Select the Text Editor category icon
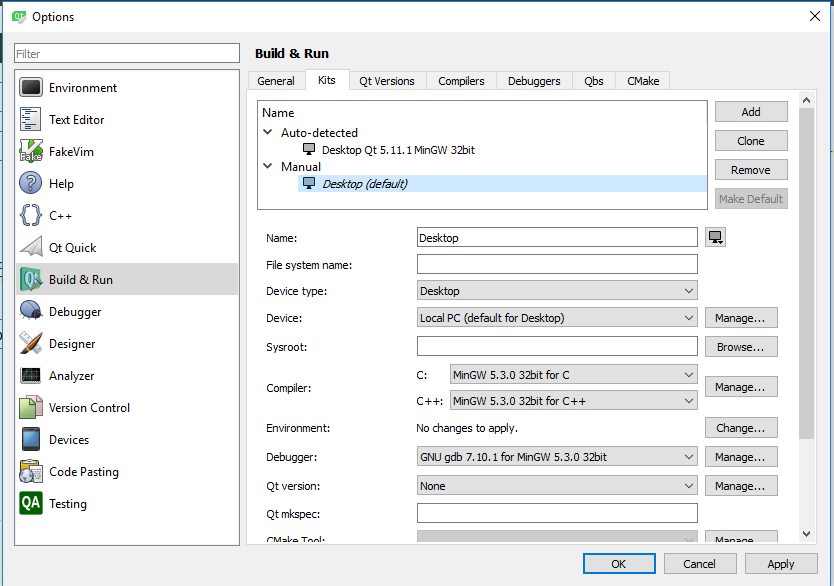Image resolution: width=834 pixels, height=586 pixels. [31, 120]
